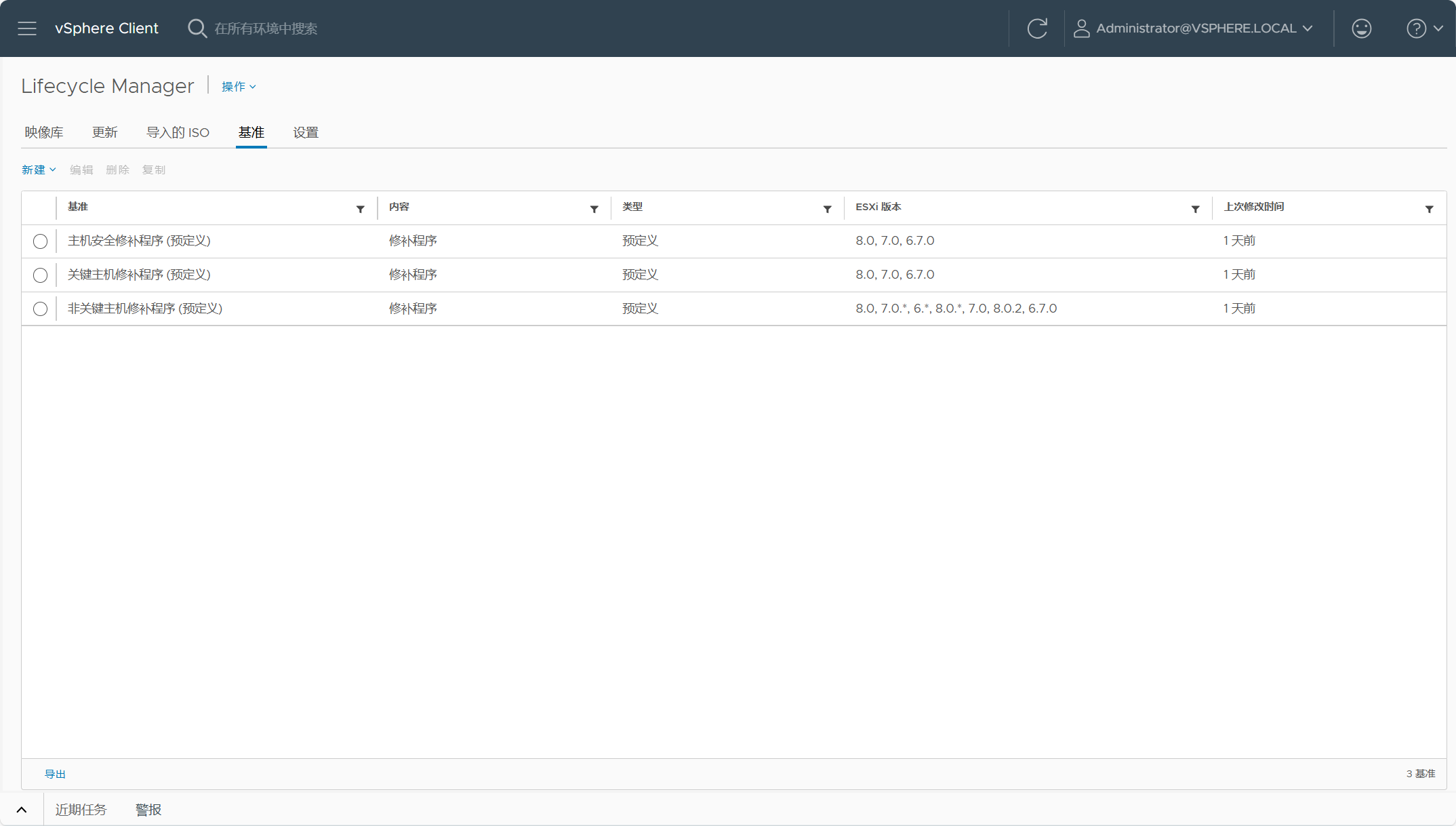This screenshot has width=1456, height=826.
Task: Select 主机安全修补程序 baseline radio button
Action: click(x=40, y=241)
